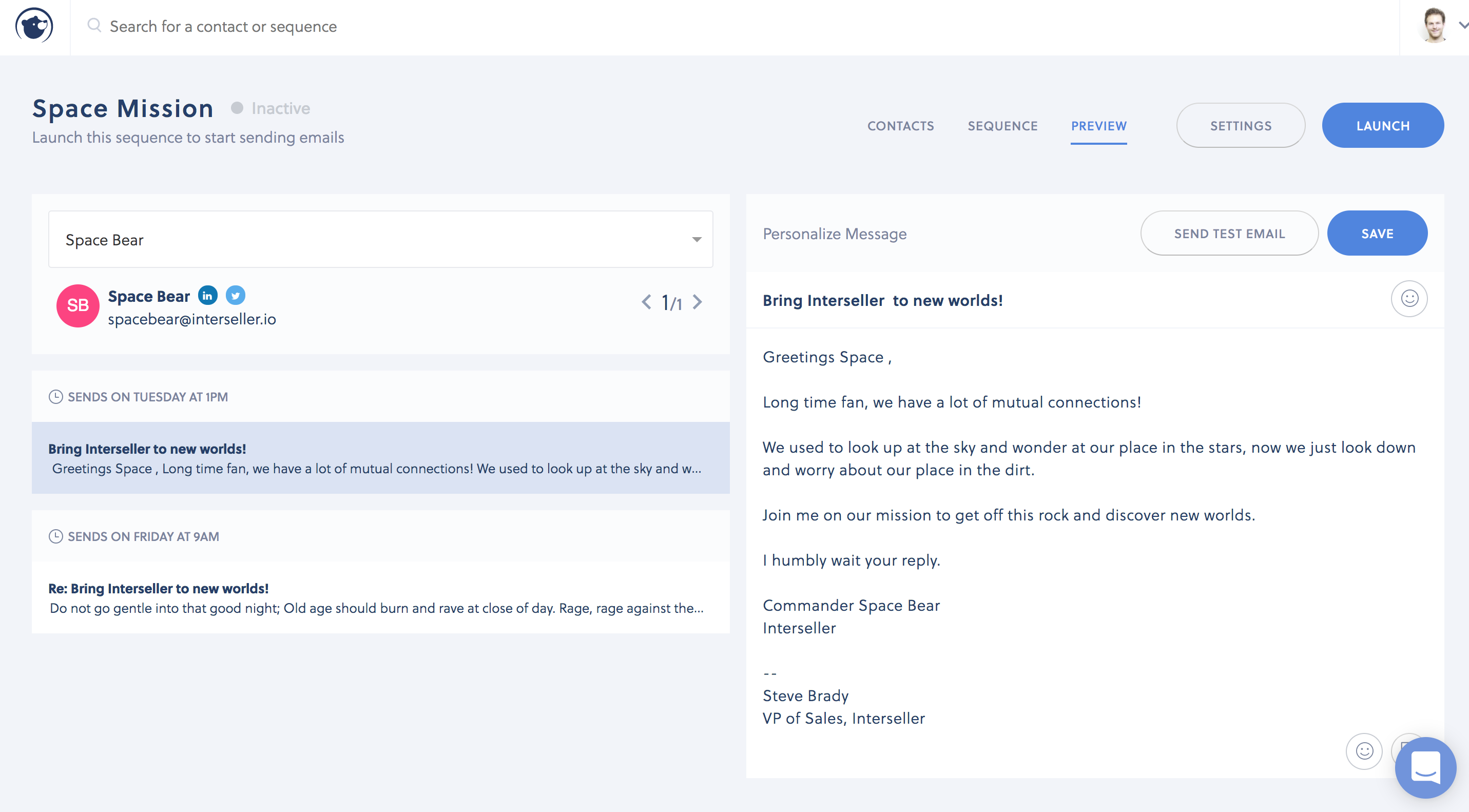The height and width of the screenshot is (812, 1469).
Task: Click 'I humbly wait your reply.' line
Action: click(x=851, y=560)
